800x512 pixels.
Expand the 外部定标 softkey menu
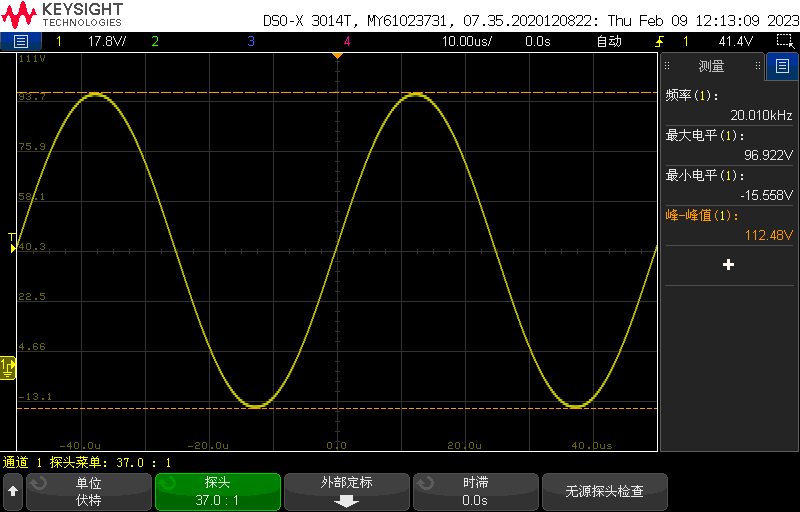tap(347, 492)
